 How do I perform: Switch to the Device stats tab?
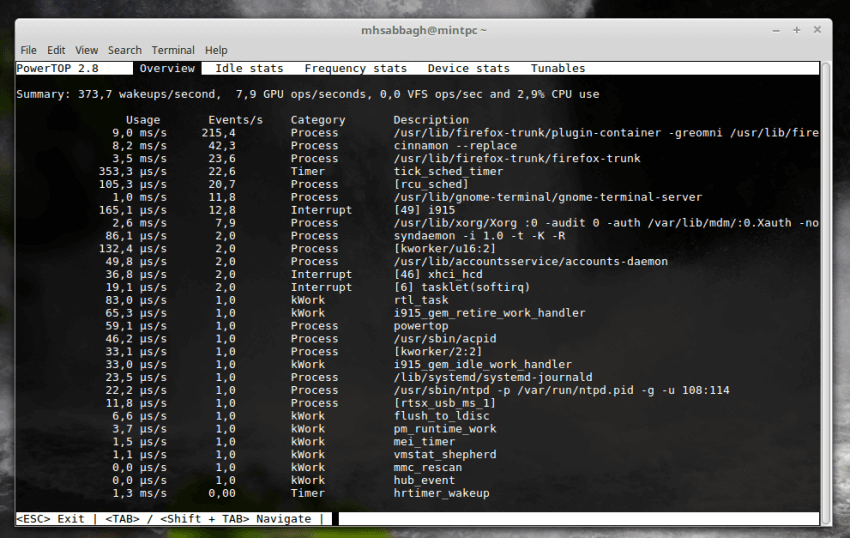click(468, 68)
